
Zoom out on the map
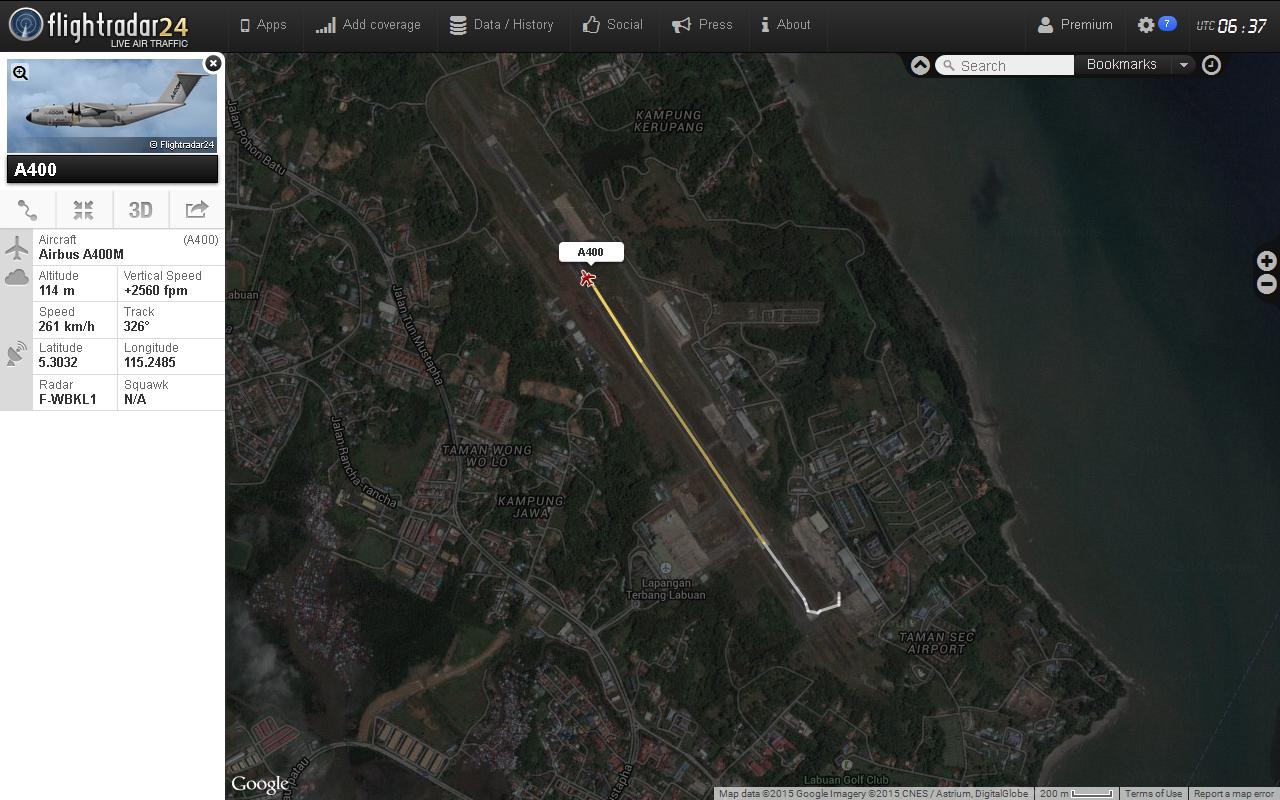point(1266,285)
